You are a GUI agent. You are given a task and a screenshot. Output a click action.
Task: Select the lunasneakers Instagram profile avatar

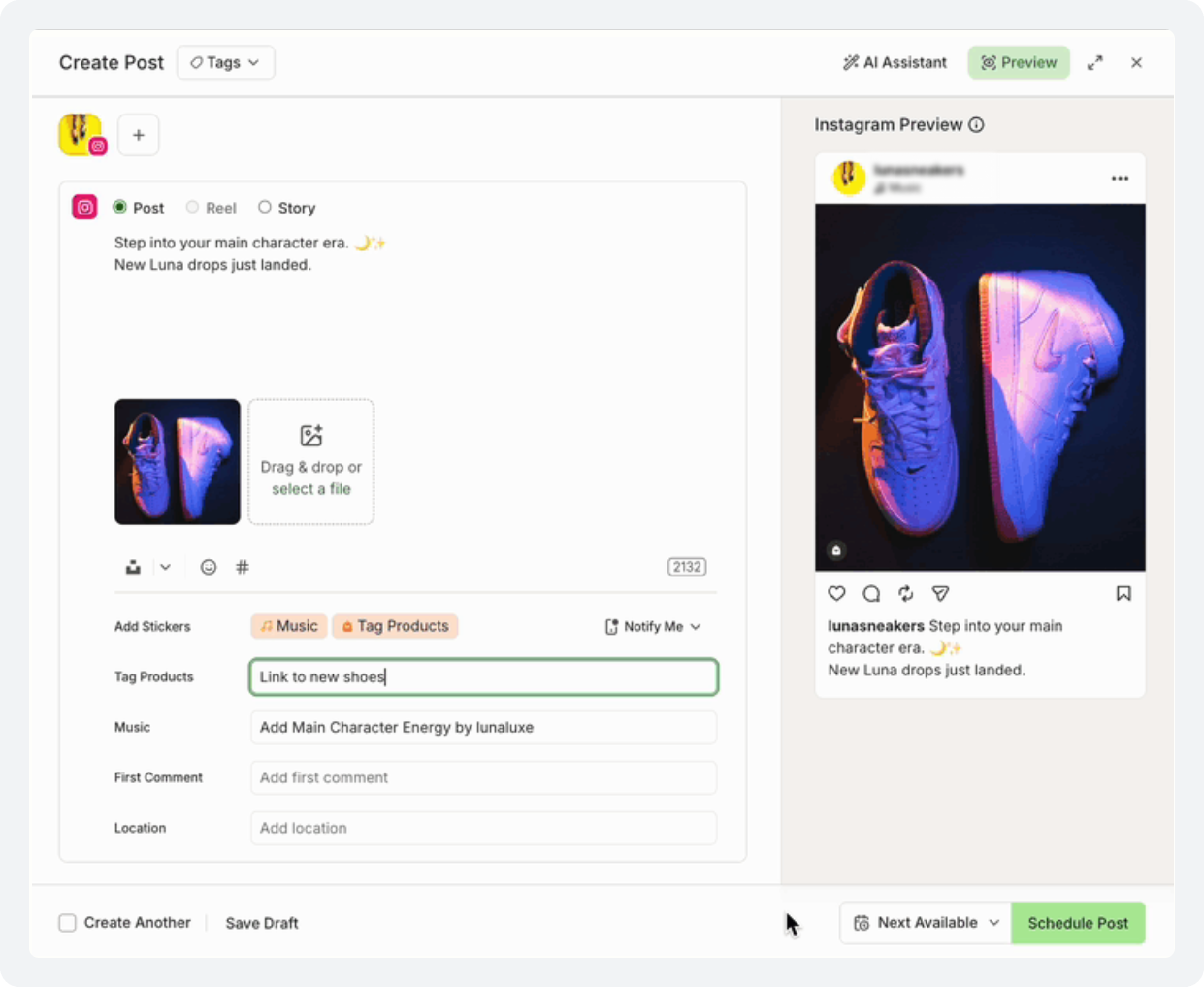tap(81, 134)
